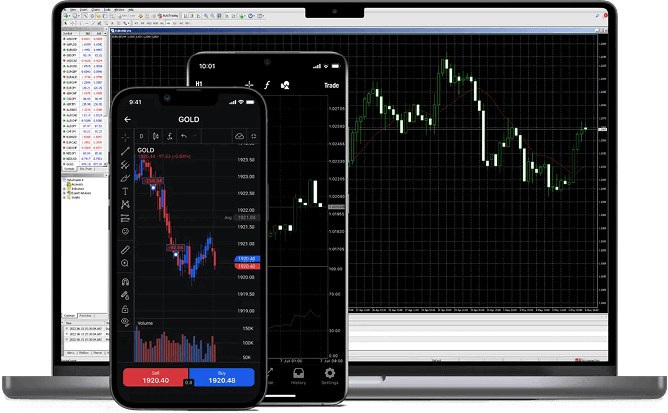Select the text annotation tool

pos(126,190)
